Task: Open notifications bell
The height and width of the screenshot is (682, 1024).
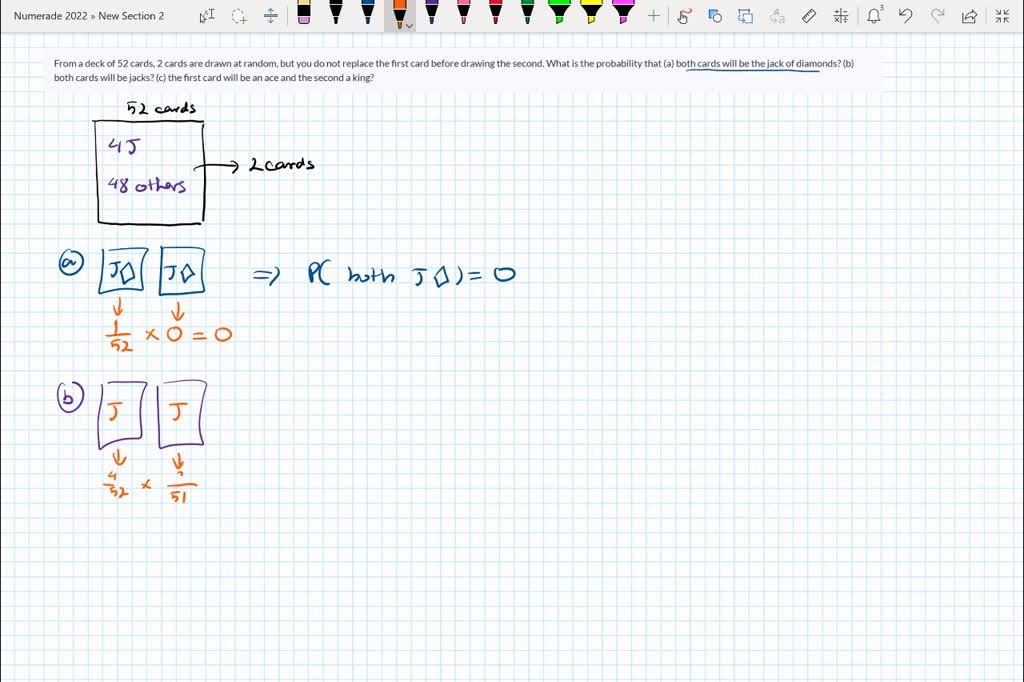Action: click(875, 16)
